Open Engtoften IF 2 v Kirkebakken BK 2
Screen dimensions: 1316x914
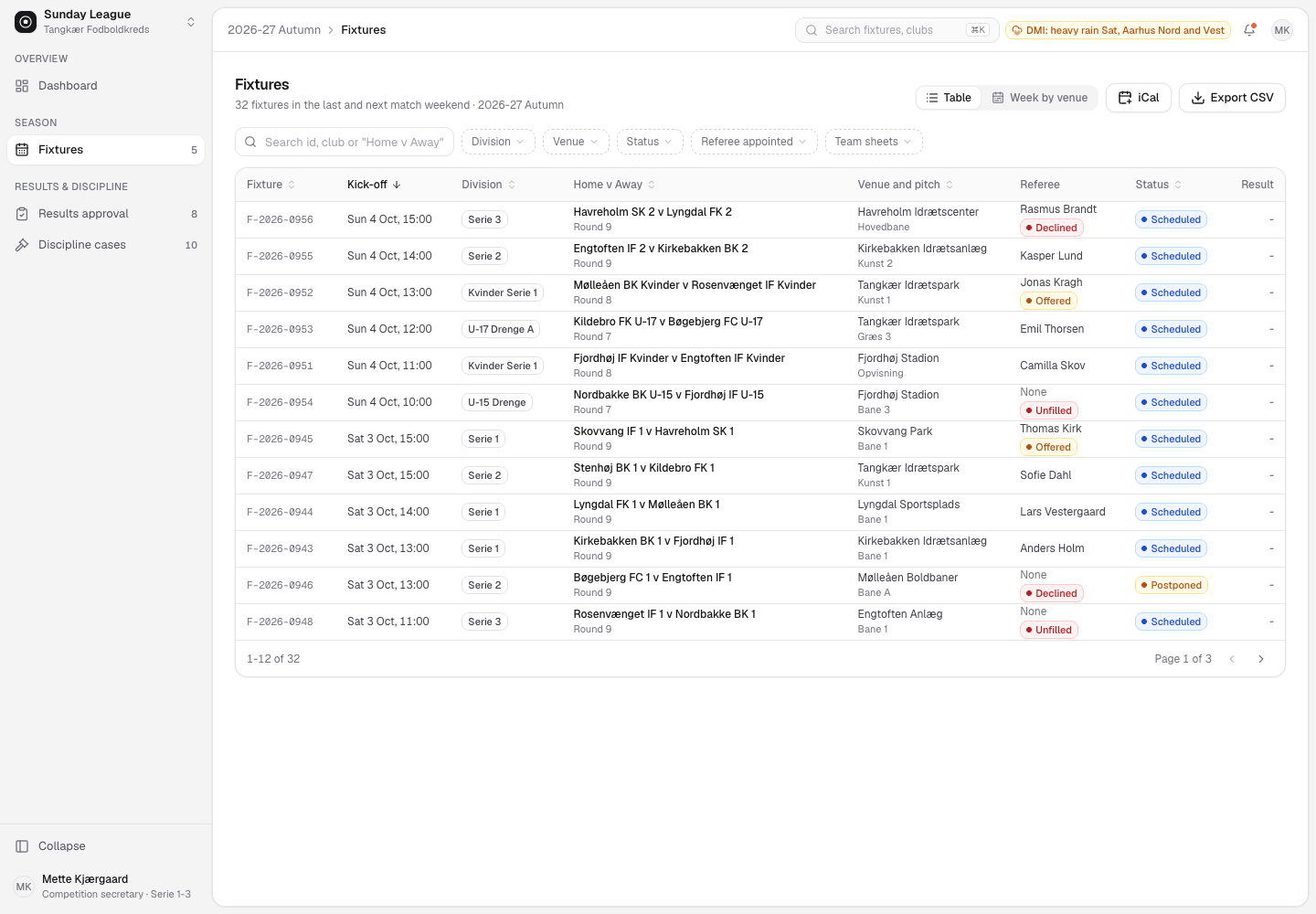pyautogui.click(x=661, y=249)
